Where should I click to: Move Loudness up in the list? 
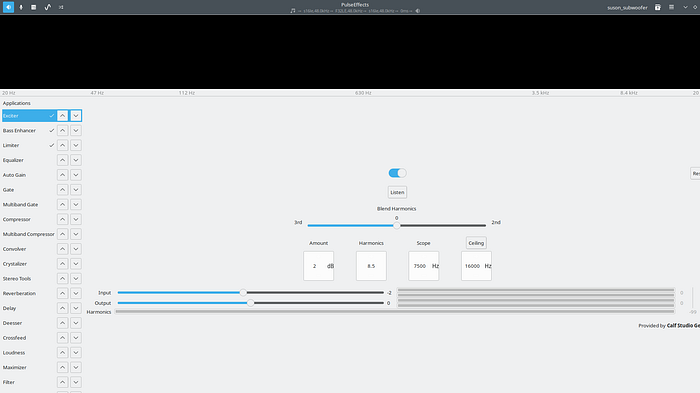coord(62,352)
